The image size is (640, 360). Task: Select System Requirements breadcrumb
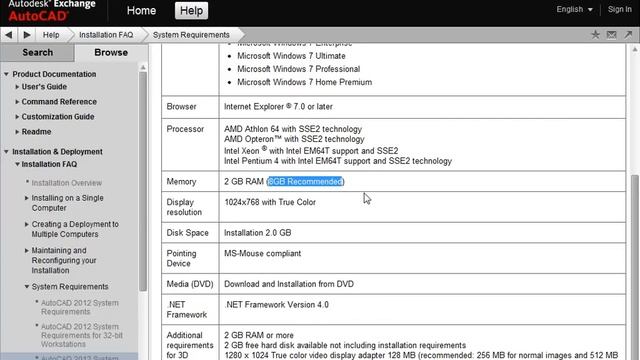(x=191, y=35)
